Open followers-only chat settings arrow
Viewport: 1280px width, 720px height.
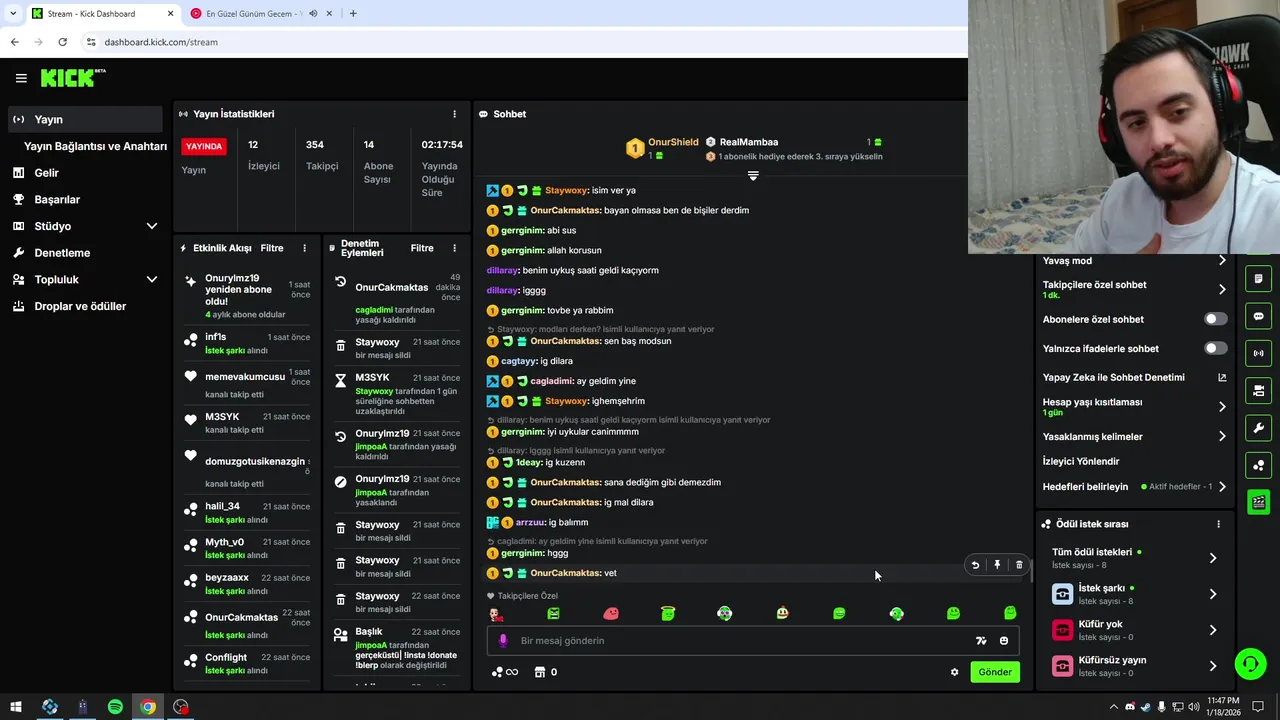(1222, 290)
